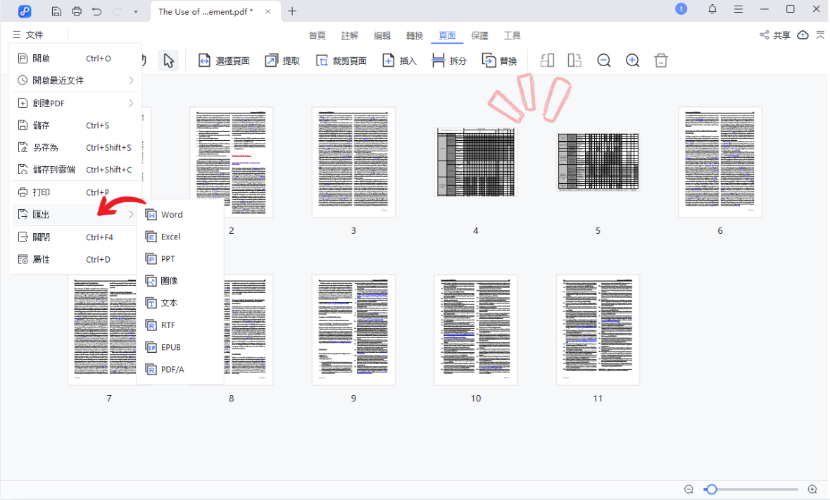Select page 11 thumbnail
The height and width of the screenshot is (500, 830).
tap(598, 330)
